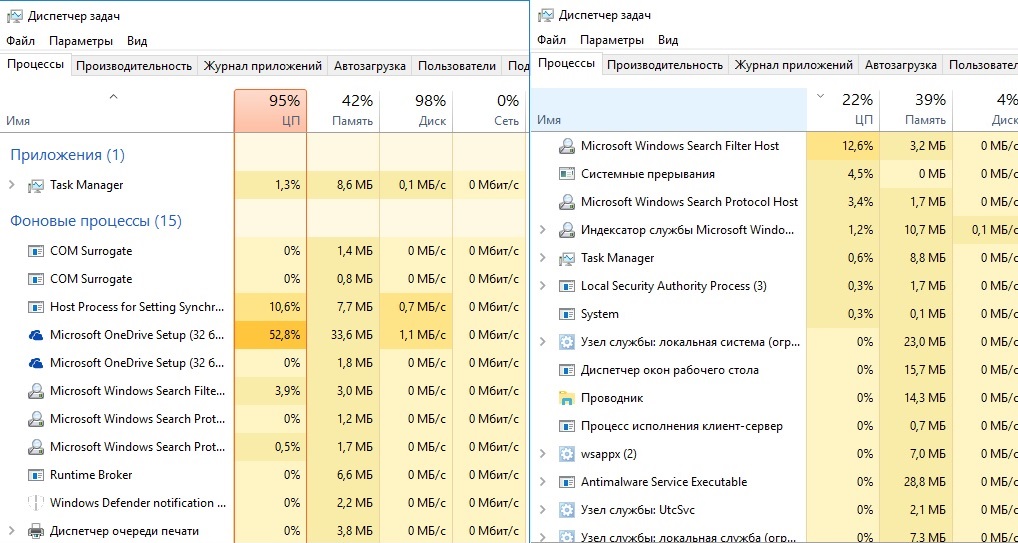Image resolution: width=1018 pixels, height=543 pixels.
Task: Click Task Manager app icon in left window
Action: click(x=35, y=186)
